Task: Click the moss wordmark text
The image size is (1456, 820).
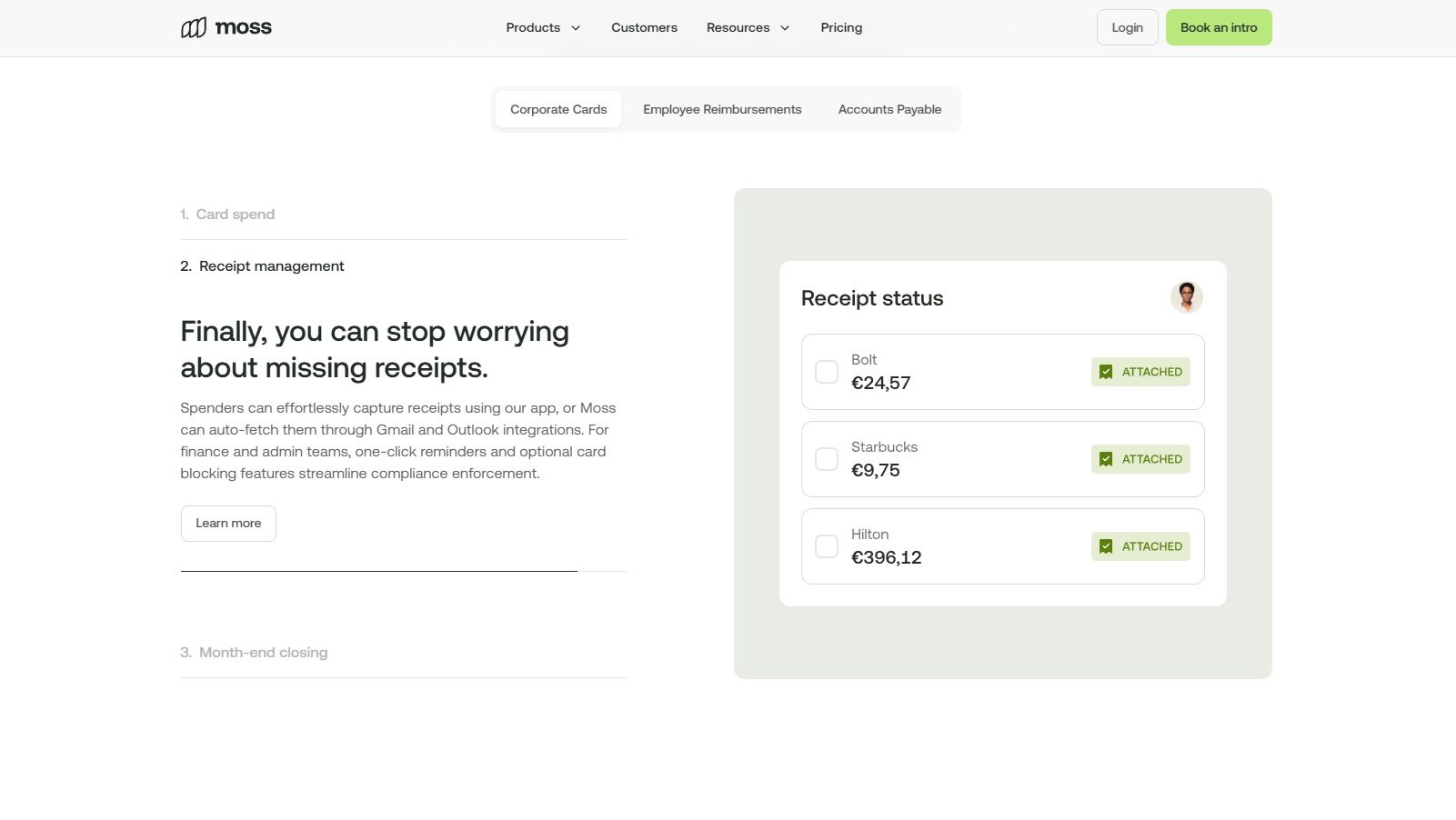Action: click(243, 27)
